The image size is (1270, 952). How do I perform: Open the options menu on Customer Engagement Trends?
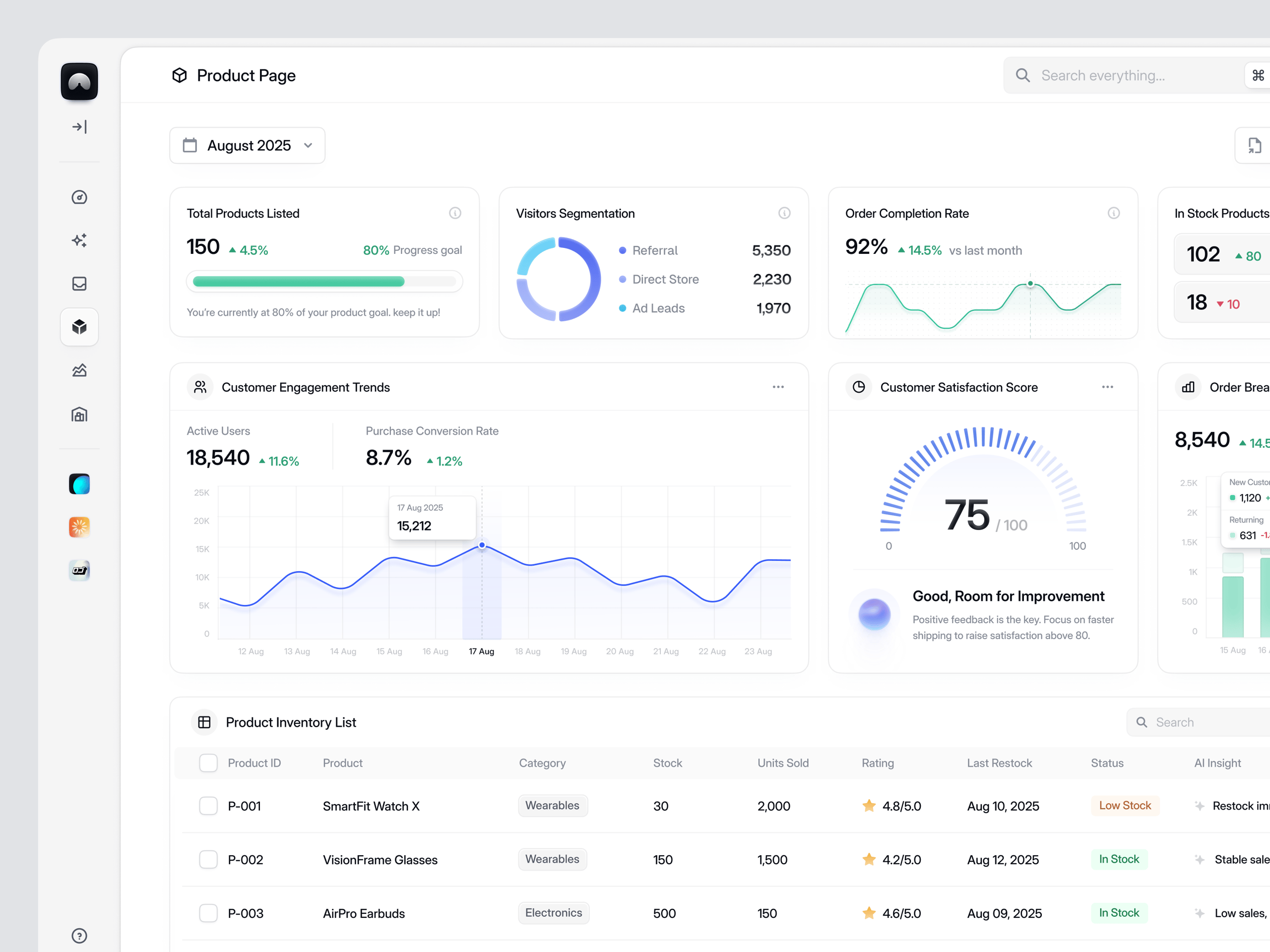coord(778,387)
